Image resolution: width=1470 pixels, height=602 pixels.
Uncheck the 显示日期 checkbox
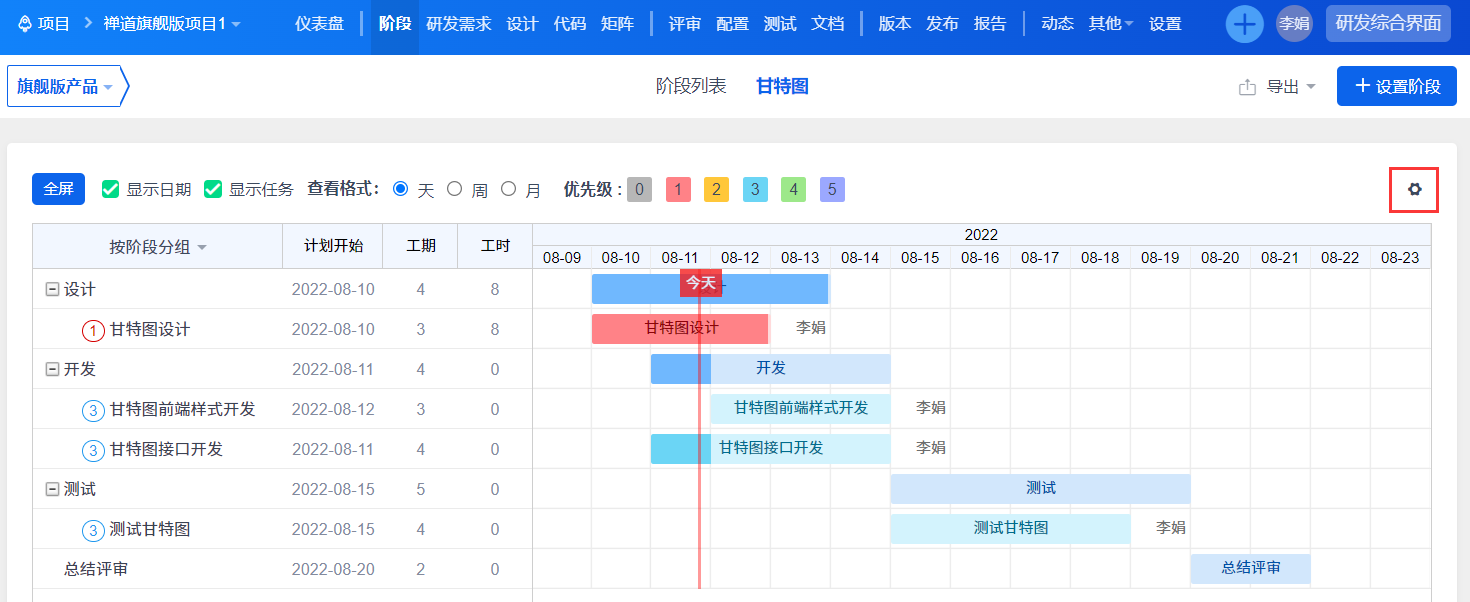click(111, 189)
